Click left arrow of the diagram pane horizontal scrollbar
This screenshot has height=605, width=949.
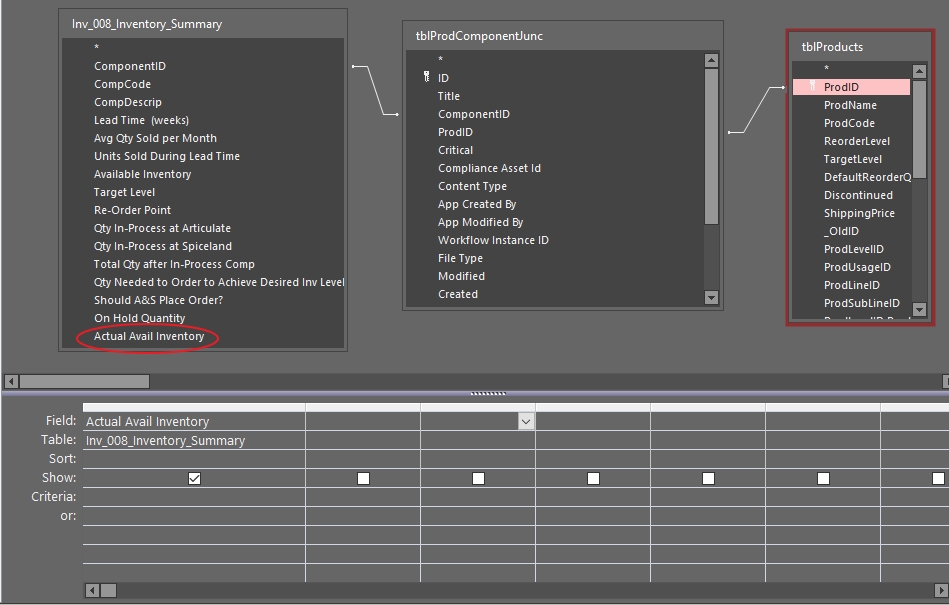tap(11, 381)
